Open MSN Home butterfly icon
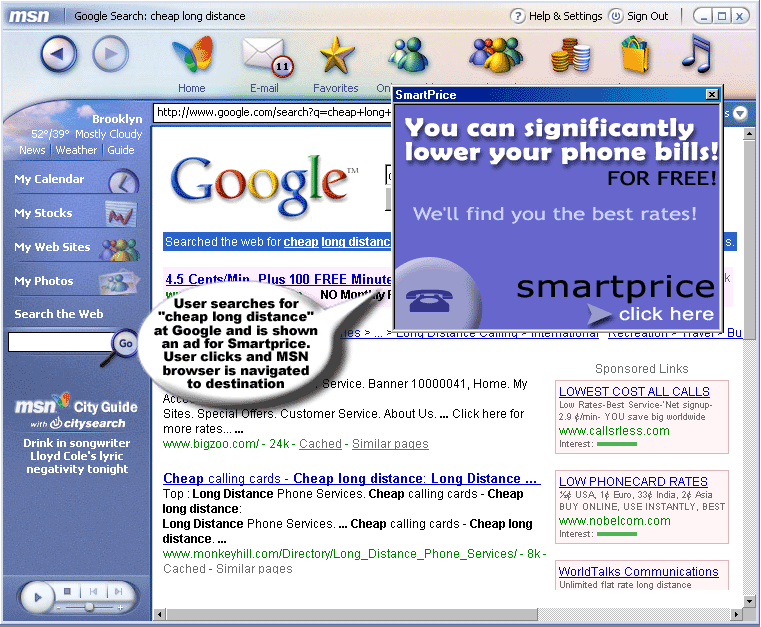 pos(193,54)
